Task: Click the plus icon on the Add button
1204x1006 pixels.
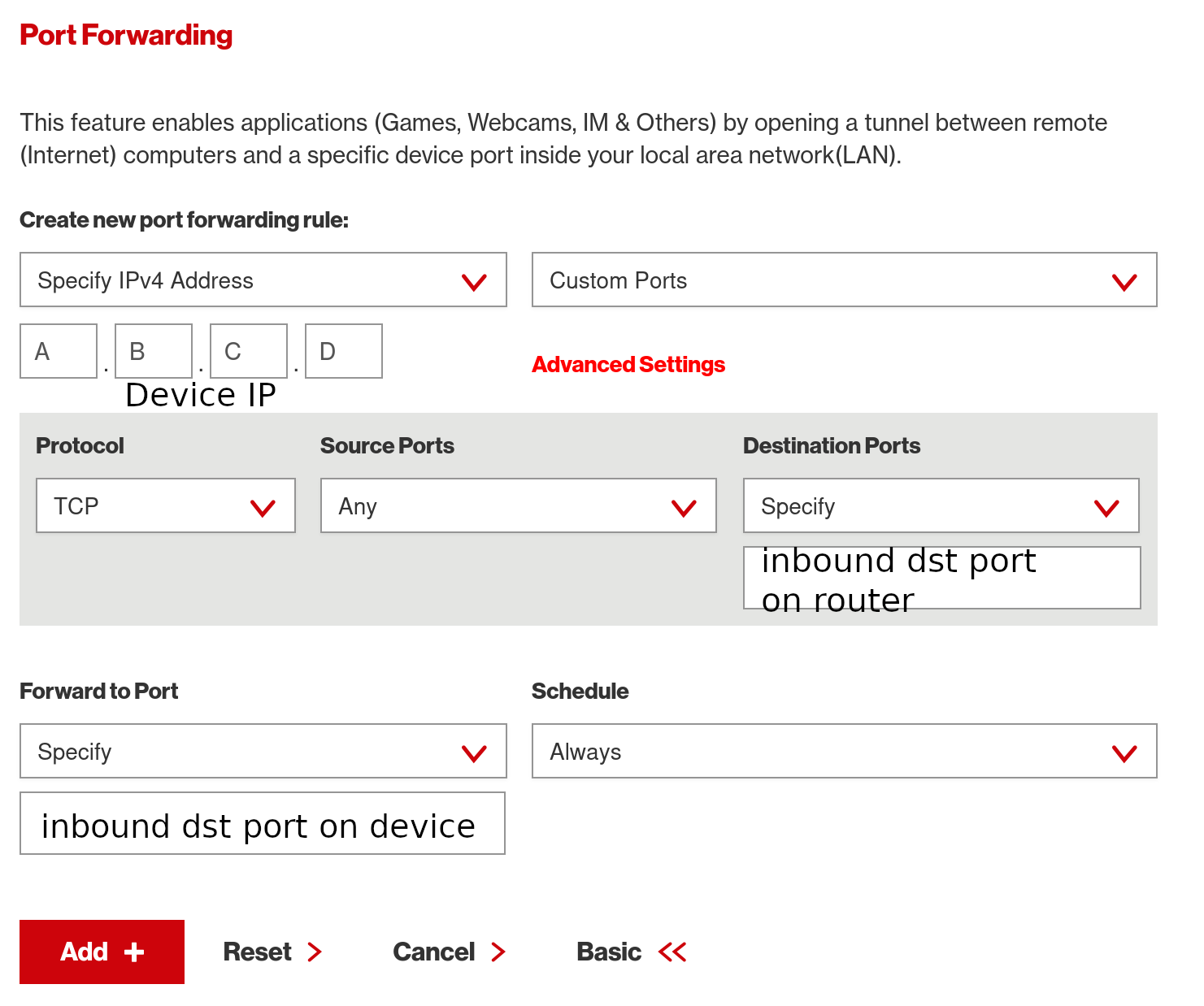Action: click(137, 952)
